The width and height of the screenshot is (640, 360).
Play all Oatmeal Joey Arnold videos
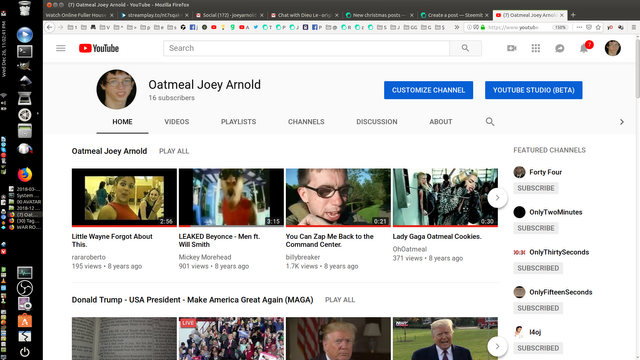[x=174, y=151]
